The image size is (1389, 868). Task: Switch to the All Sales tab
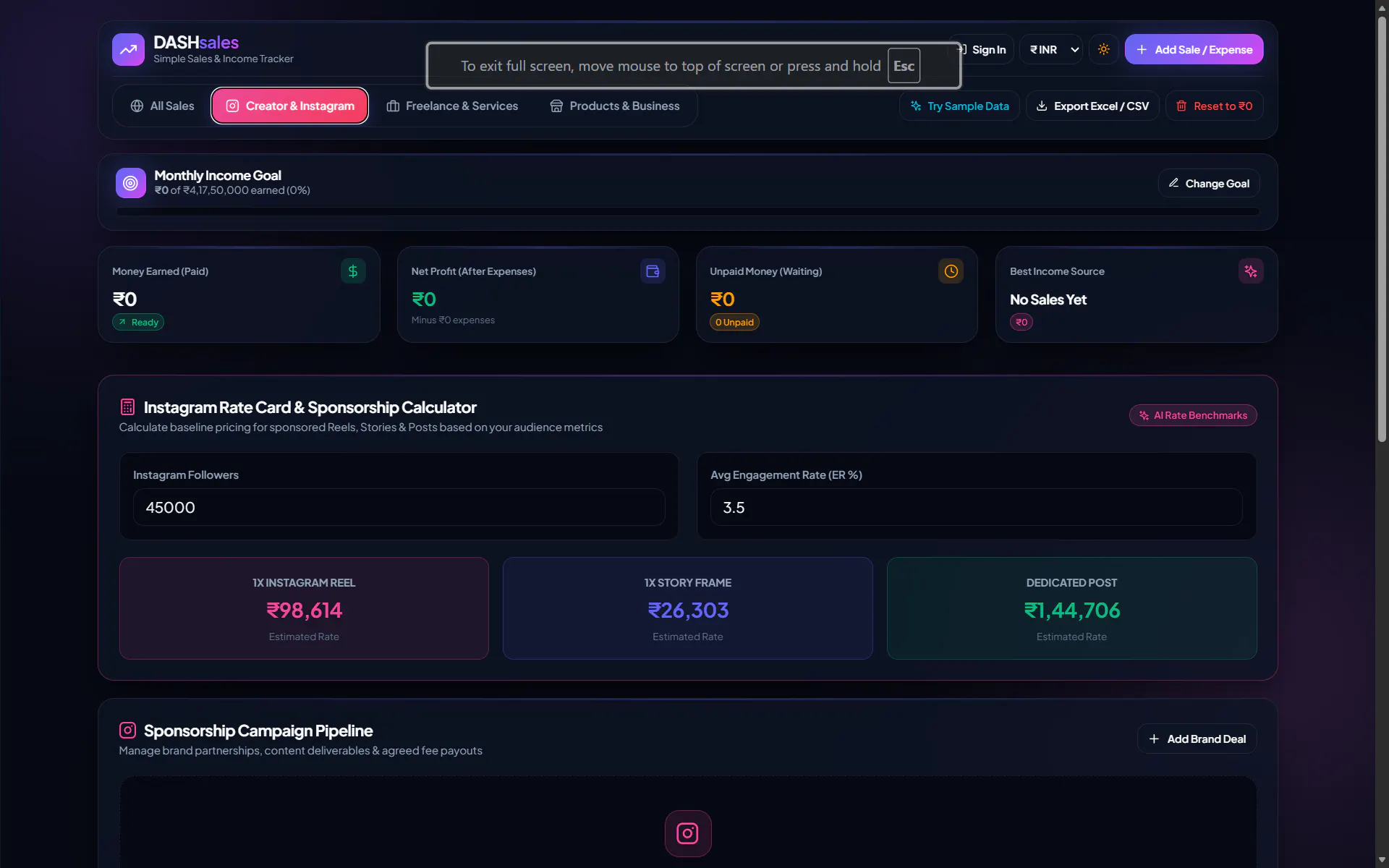pyautogui.click(x=163, y=106)
